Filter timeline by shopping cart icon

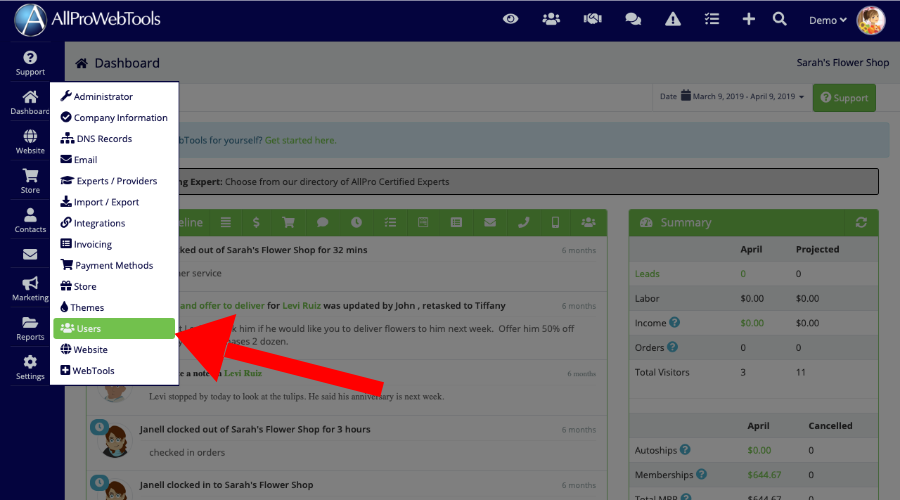[x=288, y=223]
